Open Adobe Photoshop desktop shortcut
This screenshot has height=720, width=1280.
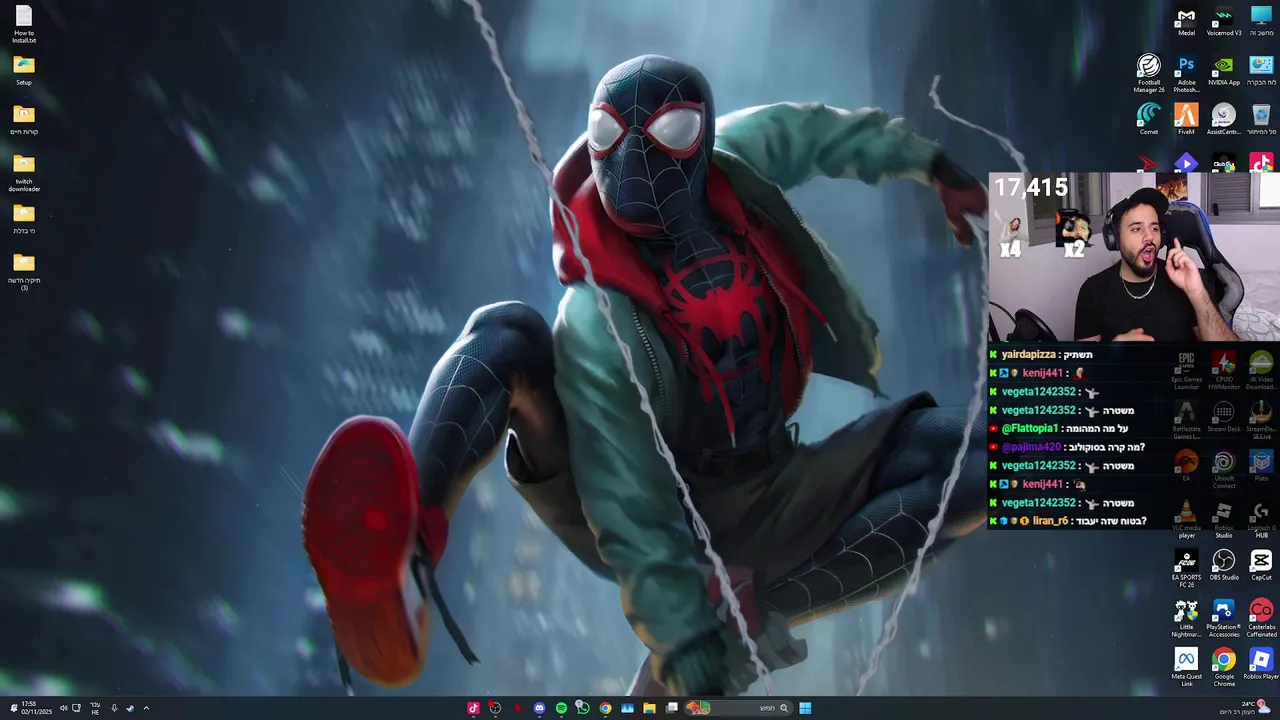(x=1186, y=74)
